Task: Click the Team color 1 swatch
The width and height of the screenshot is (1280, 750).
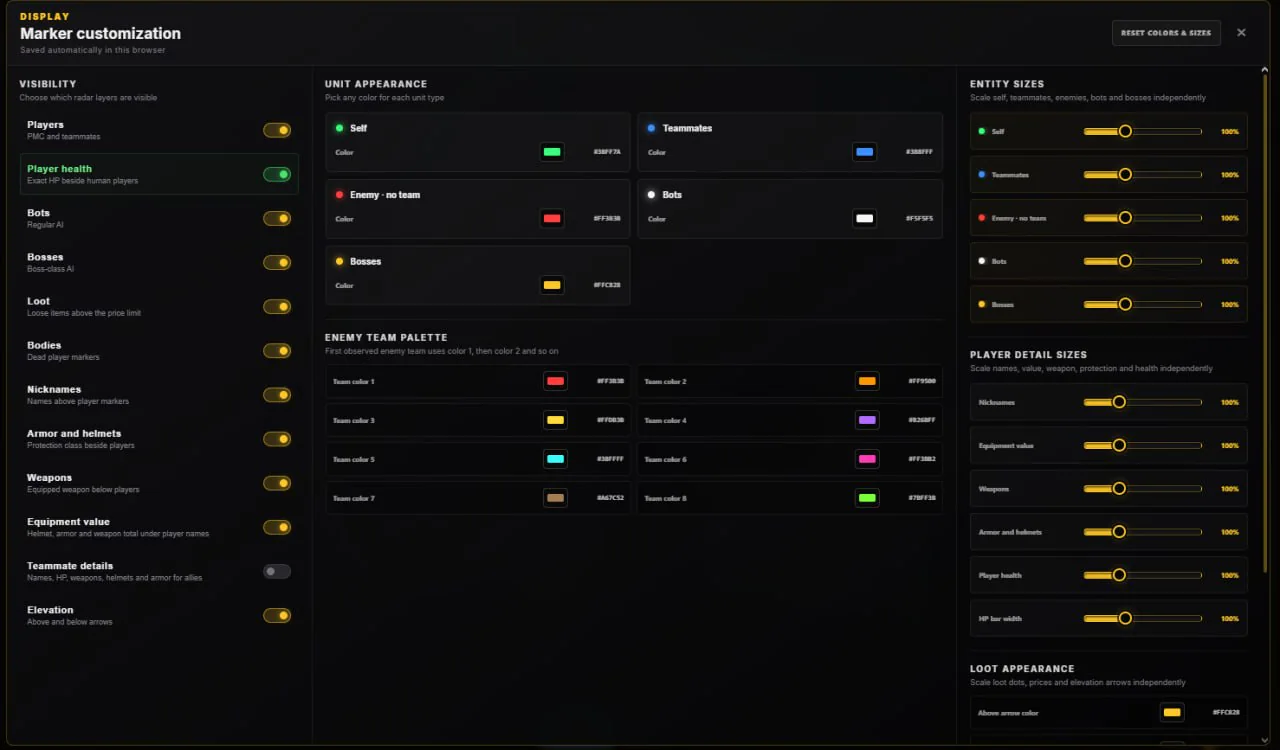Action: click(555, 381)
